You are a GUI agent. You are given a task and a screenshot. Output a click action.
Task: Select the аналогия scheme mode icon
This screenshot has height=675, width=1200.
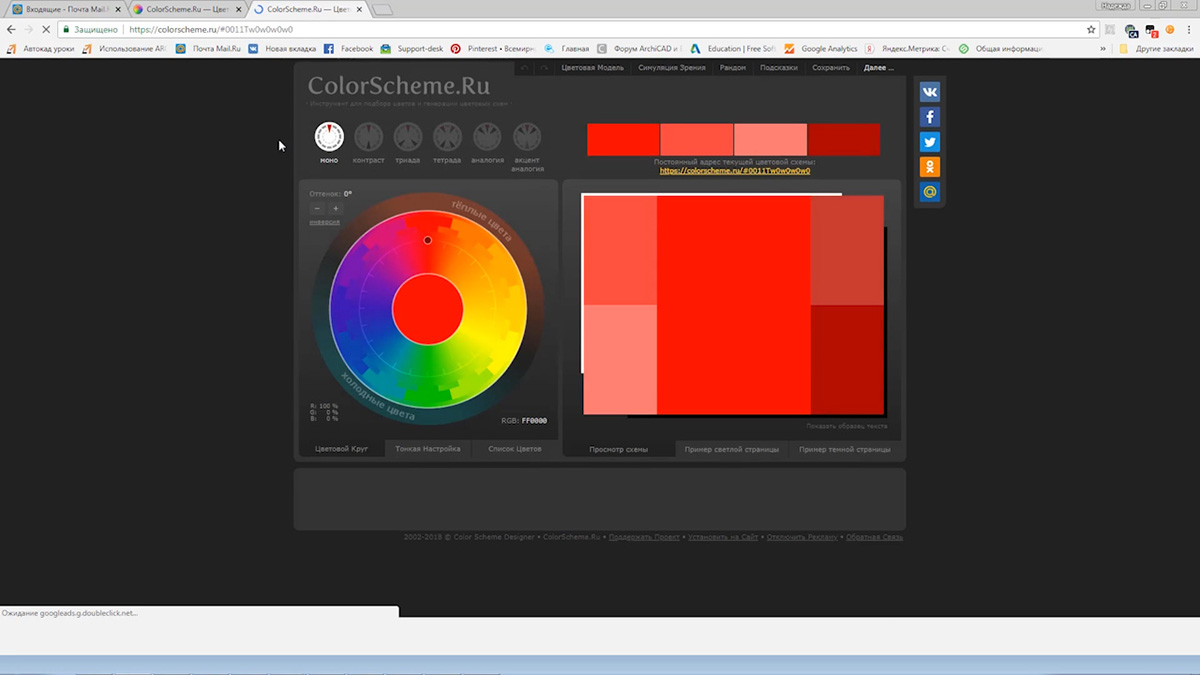(487, 136)
